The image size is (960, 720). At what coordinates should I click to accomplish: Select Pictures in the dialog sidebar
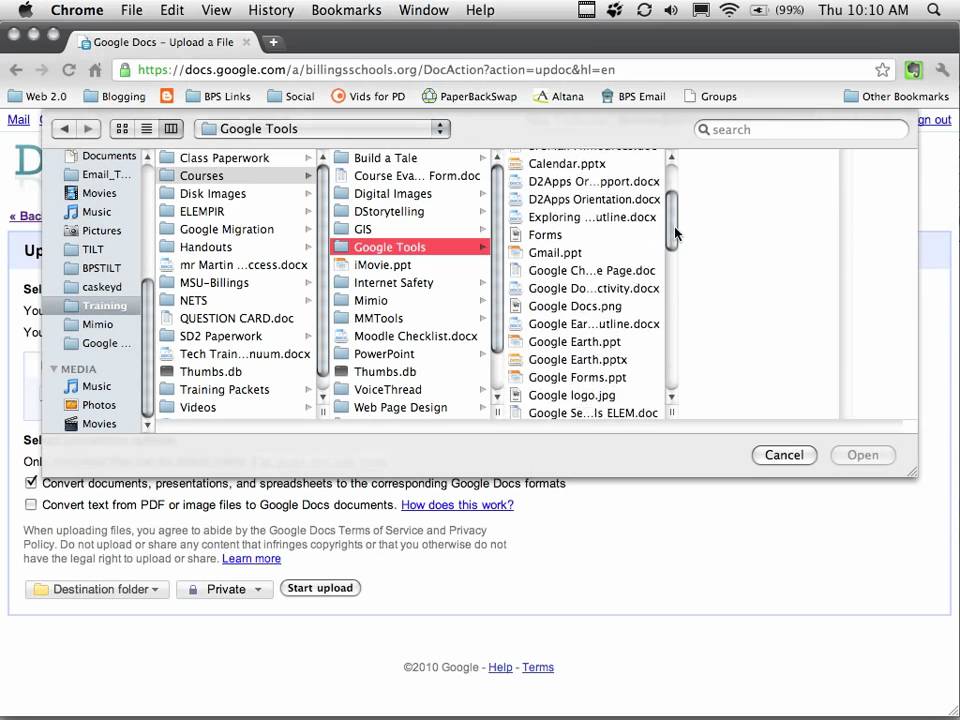pos(93,230)
